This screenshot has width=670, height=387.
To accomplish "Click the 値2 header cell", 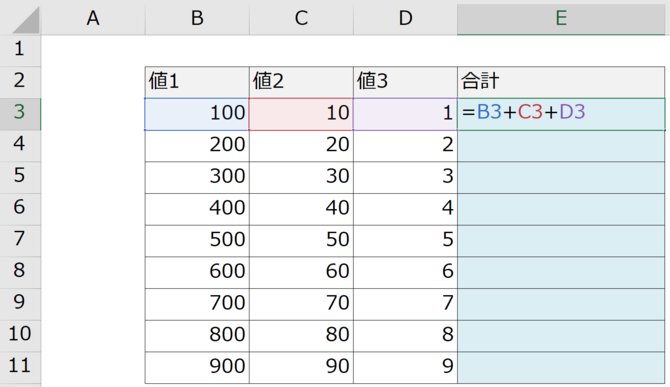I will 301,82.
